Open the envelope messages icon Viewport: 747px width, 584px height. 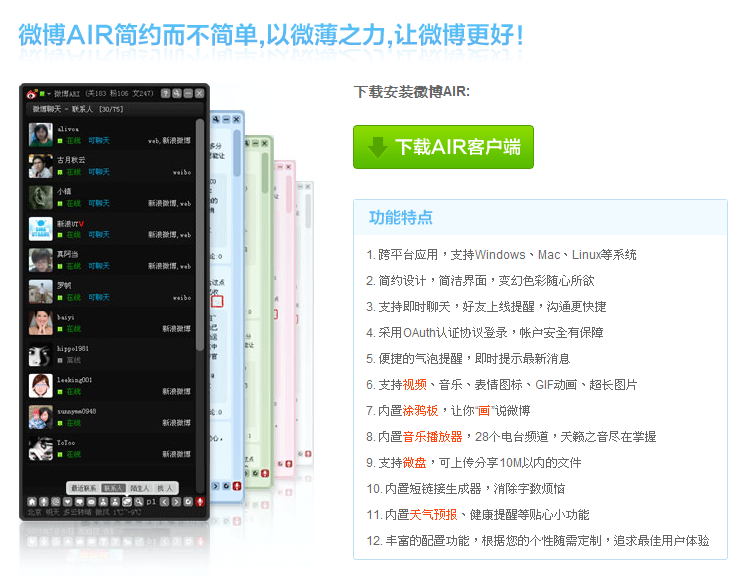(x=91, y=502)
